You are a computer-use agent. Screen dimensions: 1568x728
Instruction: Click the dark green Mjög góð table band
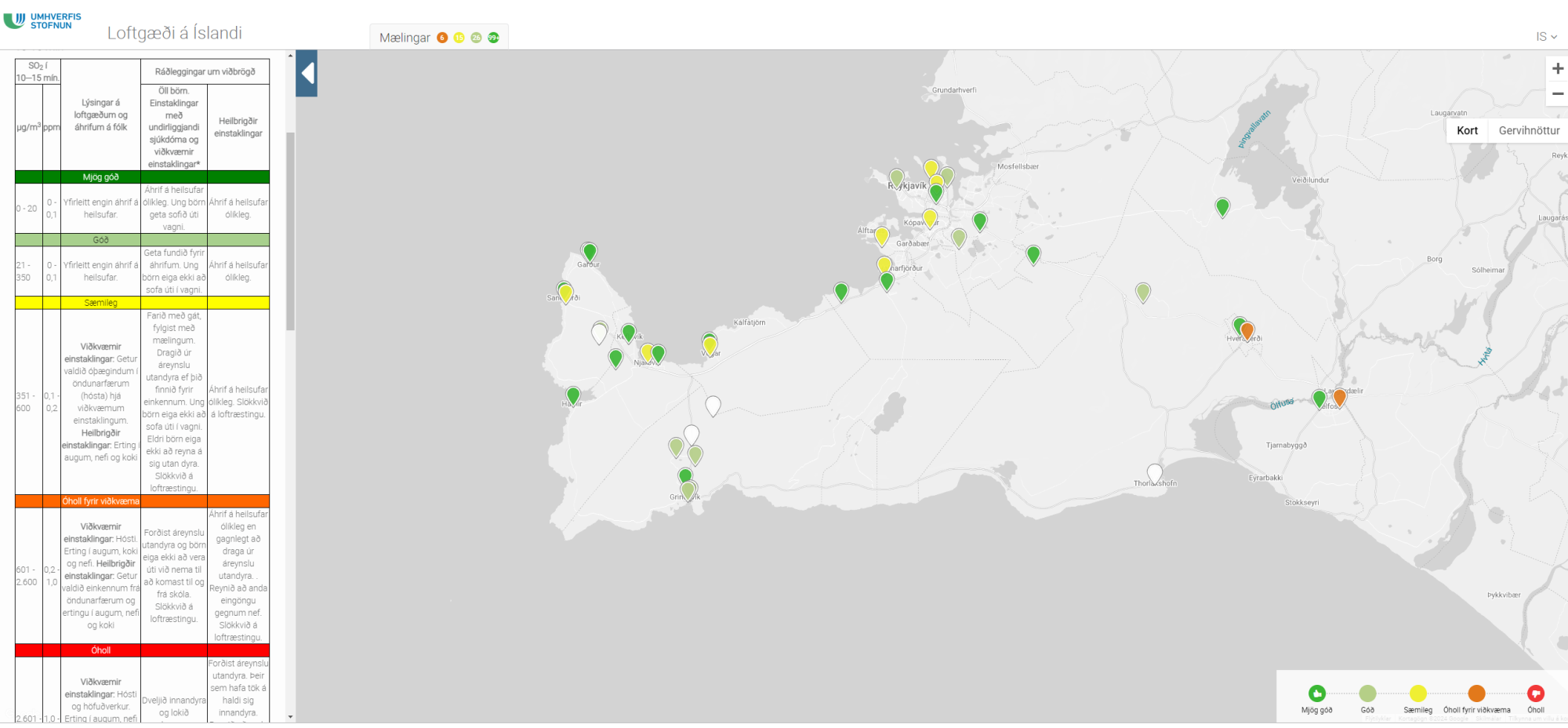(142, 177)
